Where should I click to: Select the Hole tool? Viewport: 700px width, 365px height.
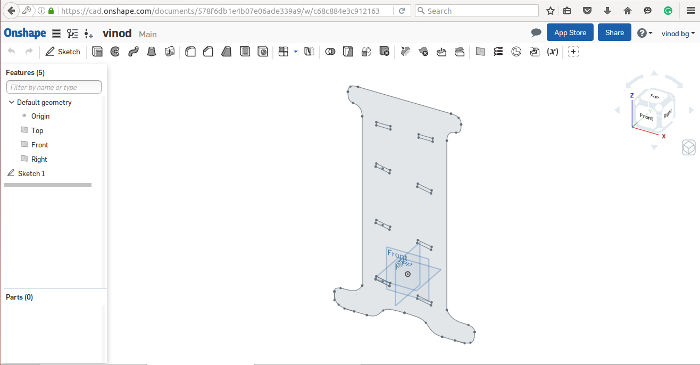point(263,52)
